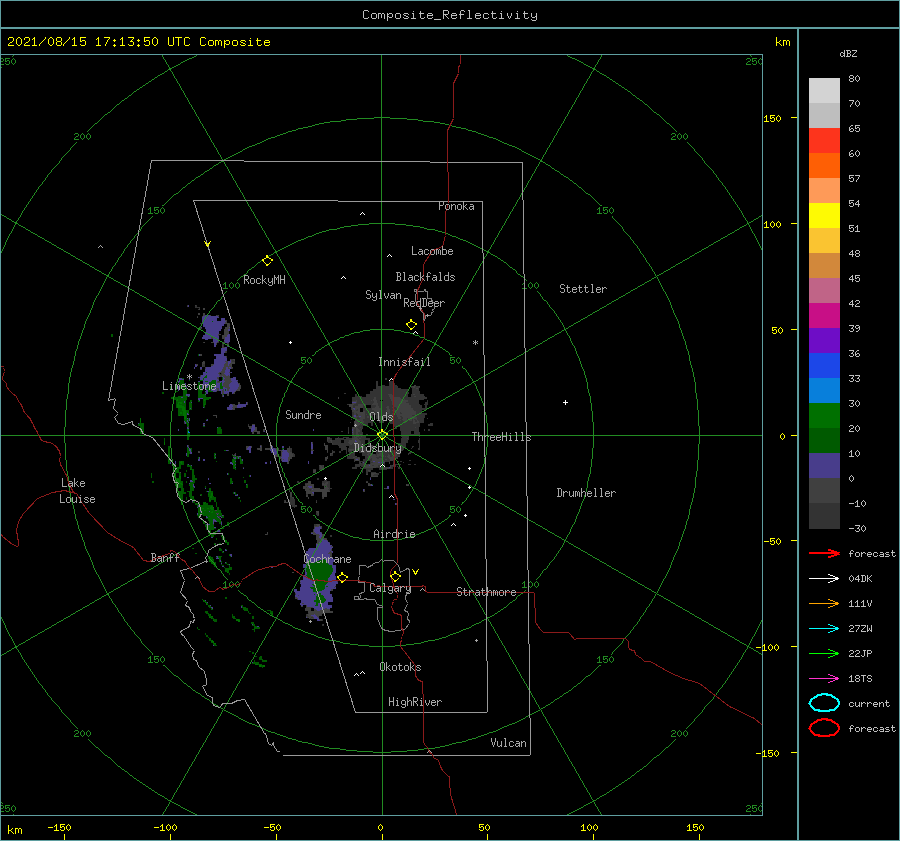Click the RedDeer label
Image resolution: width=900 pixels, height=841 pixels.
pyautogui.click(x=424, y=303)
